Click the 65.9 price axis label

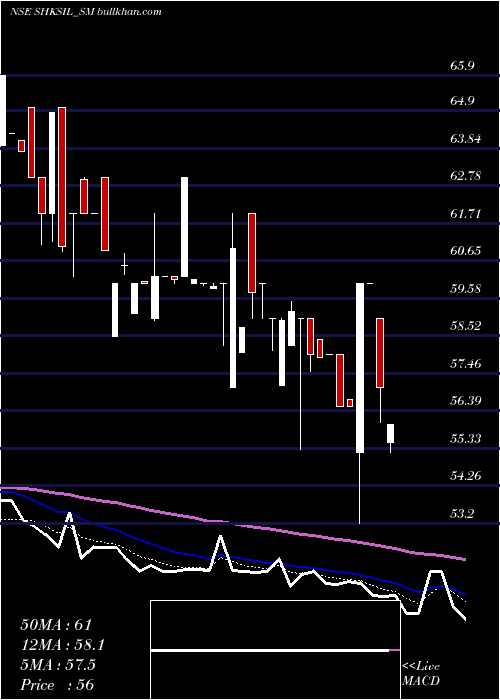[x=462, y=66]
